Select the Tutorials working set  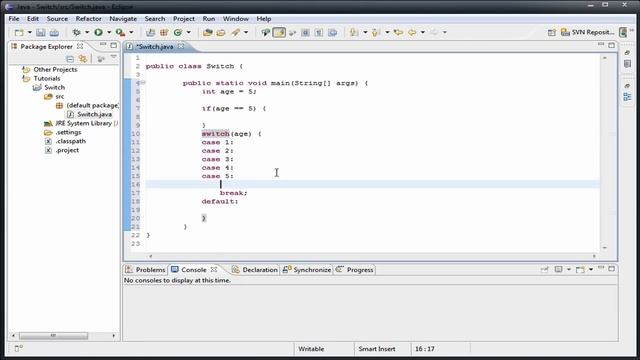click(41, 78)
